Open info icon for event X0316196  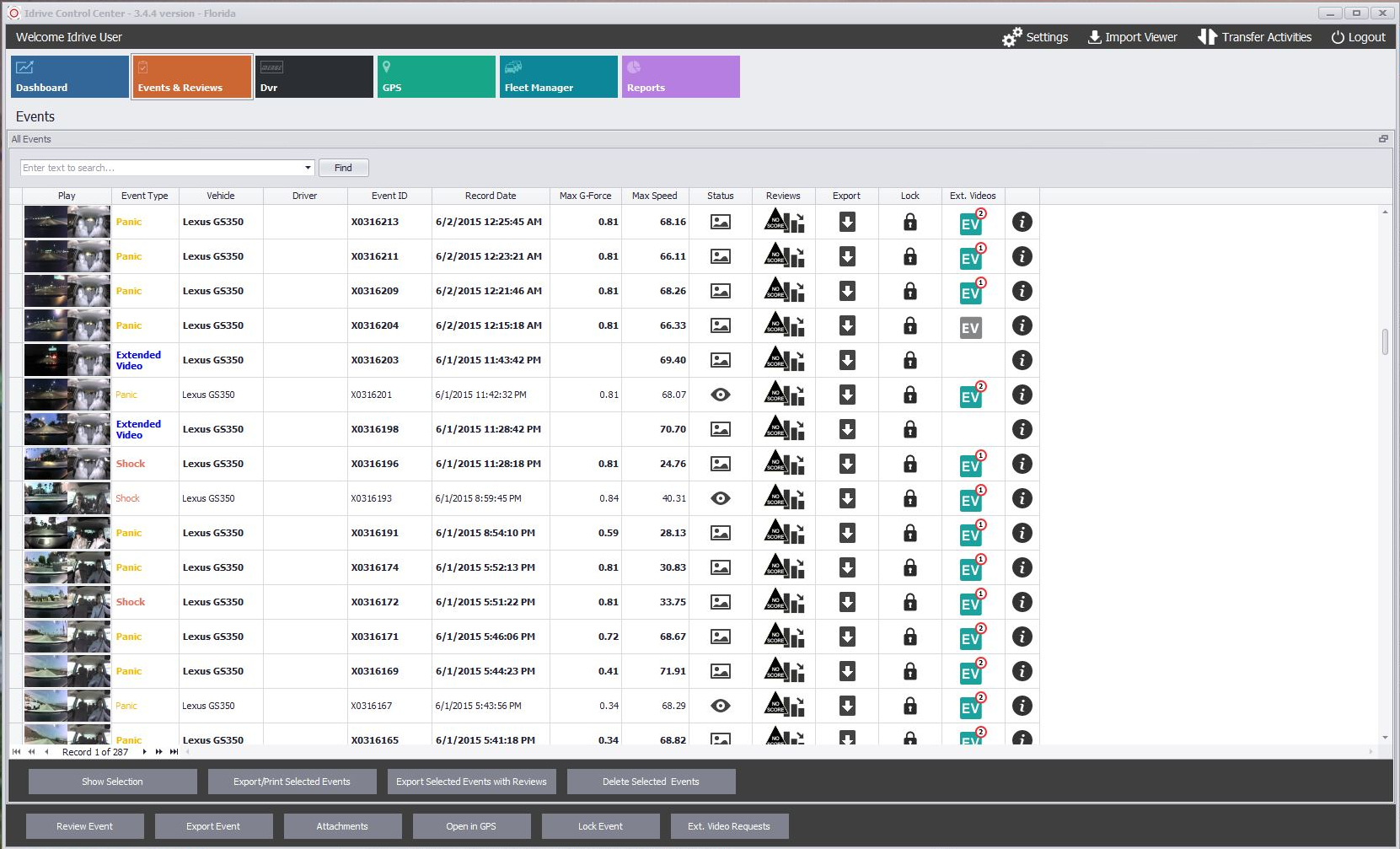pyautogui.click(x=1022, y=464)
